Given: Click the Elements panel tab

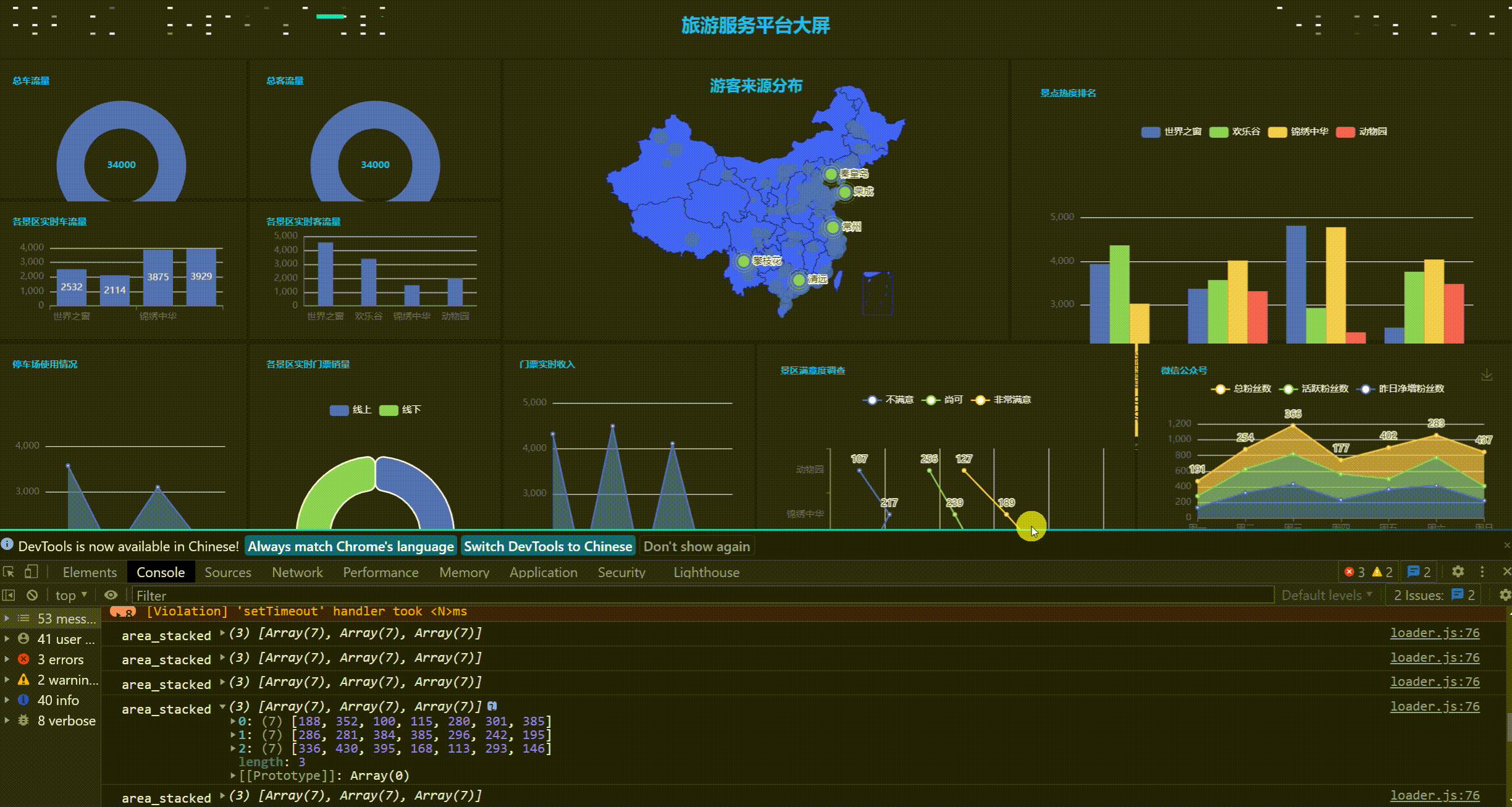Looking at the screenshot, I should [89, 572].
